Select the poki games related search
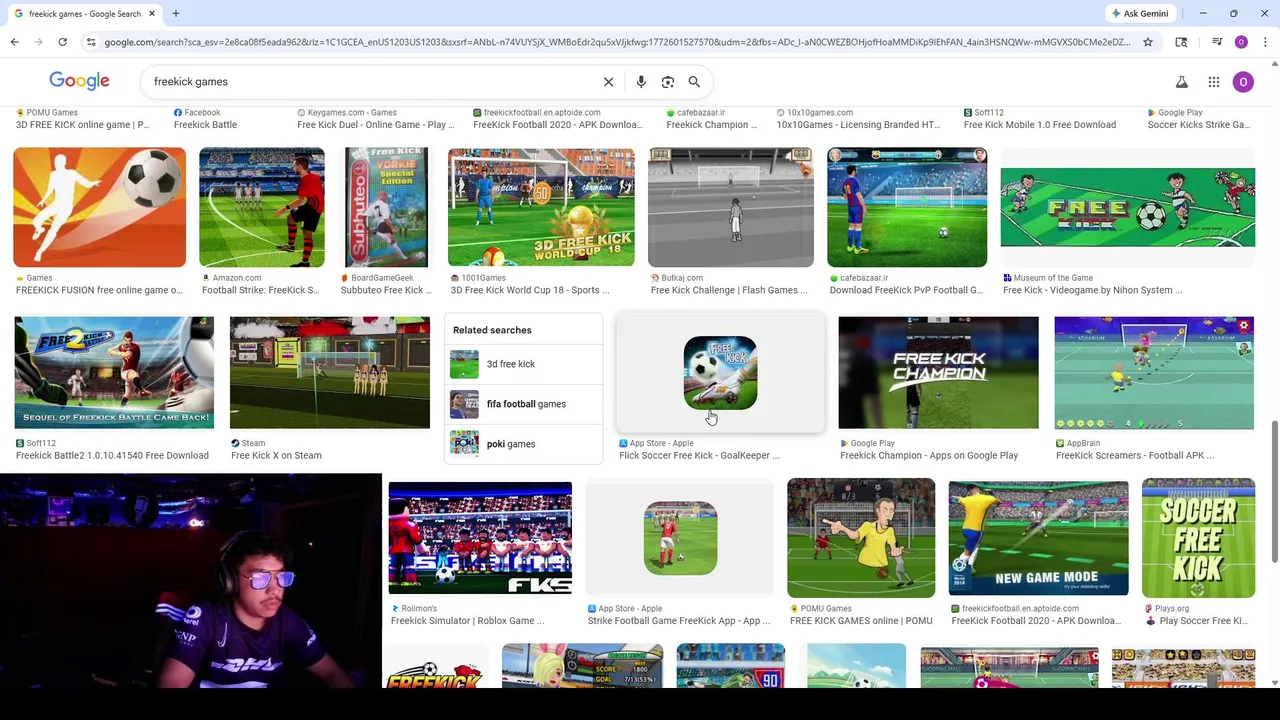Viewport: 1280px width, 720px height. tap(523, 444)
